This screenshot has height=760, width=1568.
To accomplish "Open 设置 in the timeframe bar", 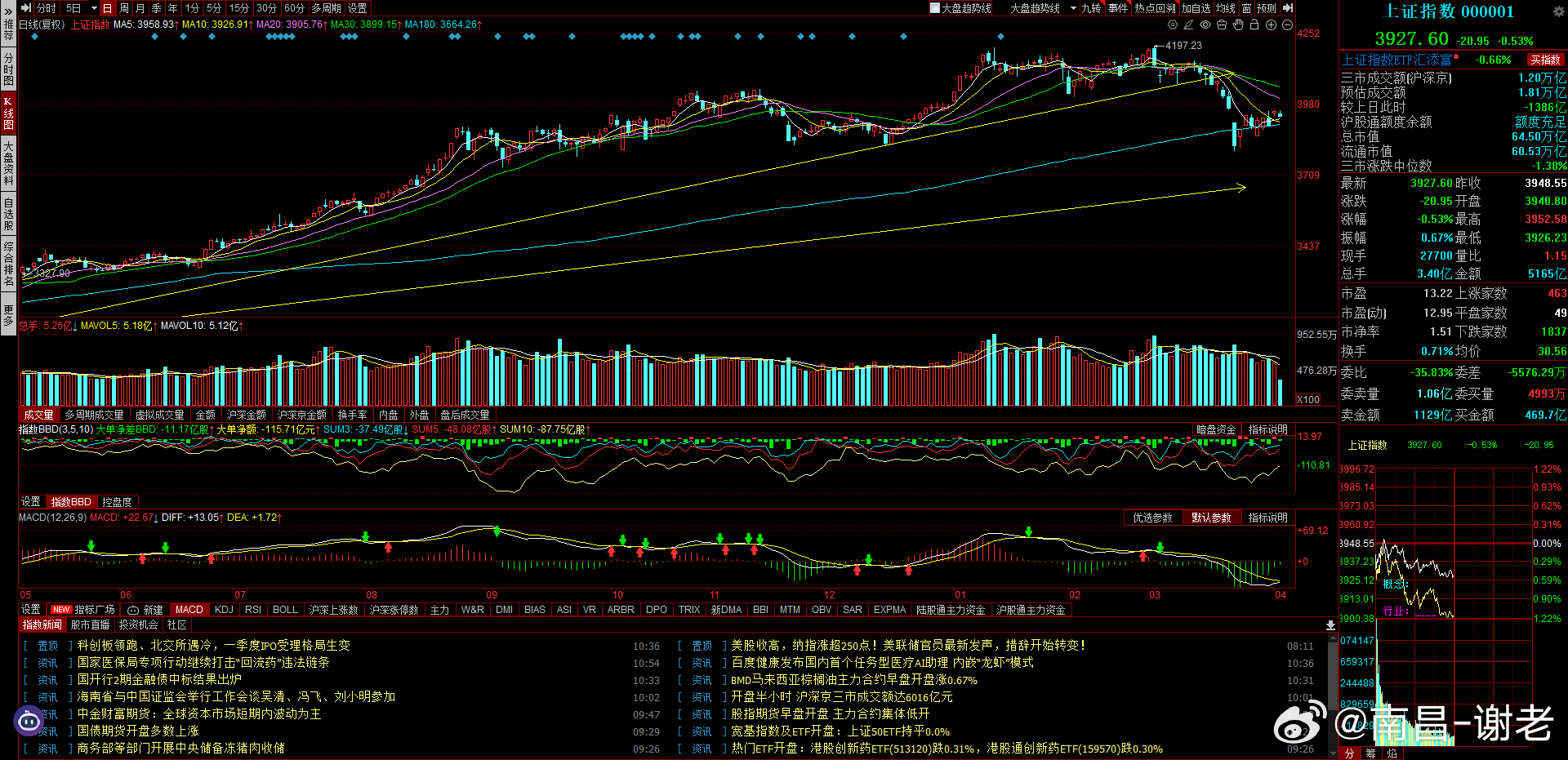I will pos(358,8).
